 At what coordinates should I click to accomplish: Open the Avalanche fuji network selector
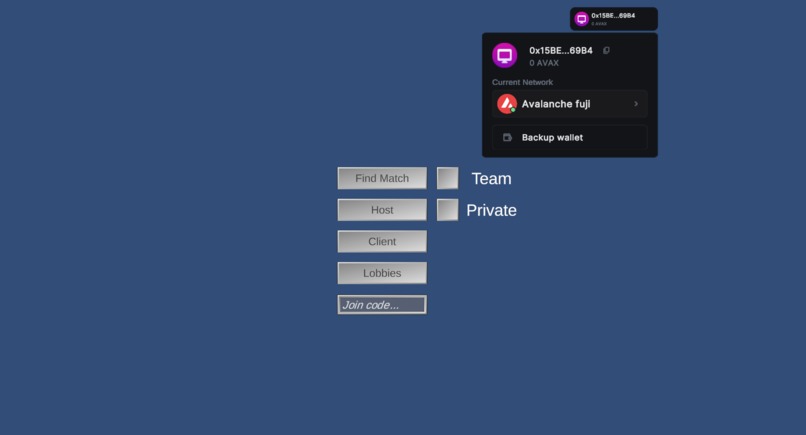(x=570, y=104)
